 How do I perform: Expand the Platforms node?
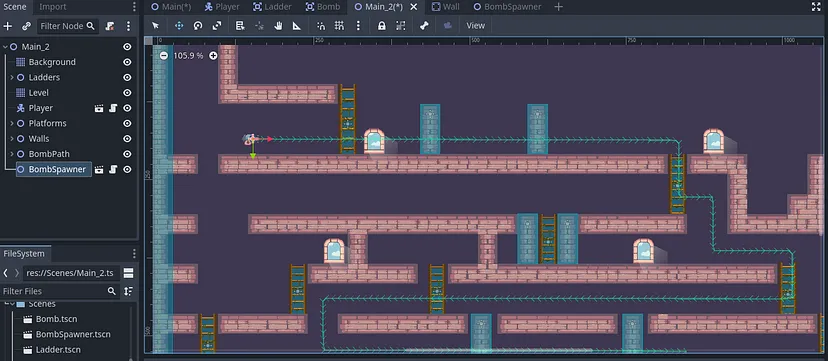click(x=12, y=123)
